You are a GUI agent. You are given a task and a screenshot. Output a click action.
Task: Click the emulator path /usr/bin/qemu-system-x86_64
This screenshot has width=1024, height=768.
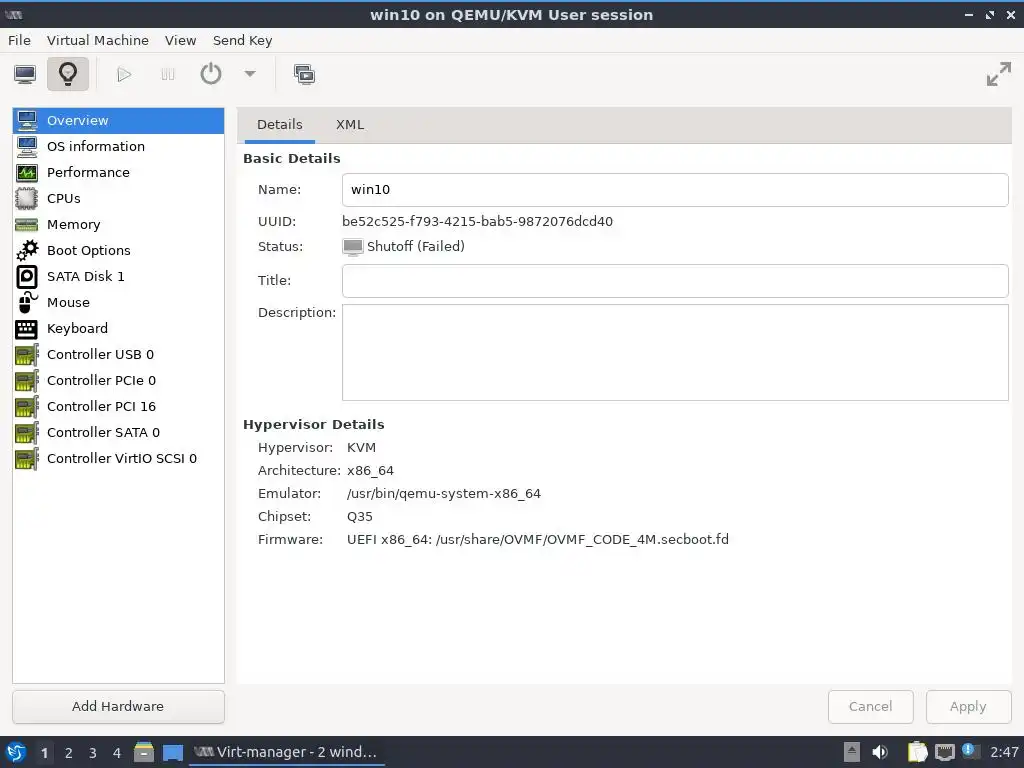444,494
